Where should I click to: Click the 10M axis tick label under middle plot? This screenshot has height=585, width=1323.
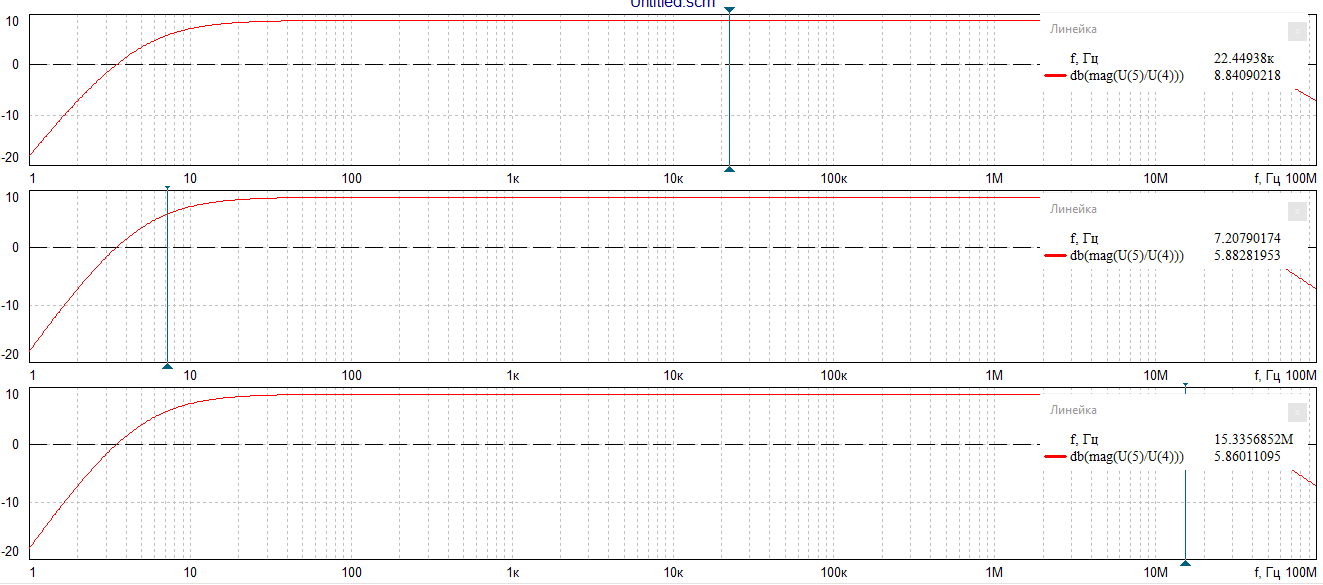(1155, 375)
